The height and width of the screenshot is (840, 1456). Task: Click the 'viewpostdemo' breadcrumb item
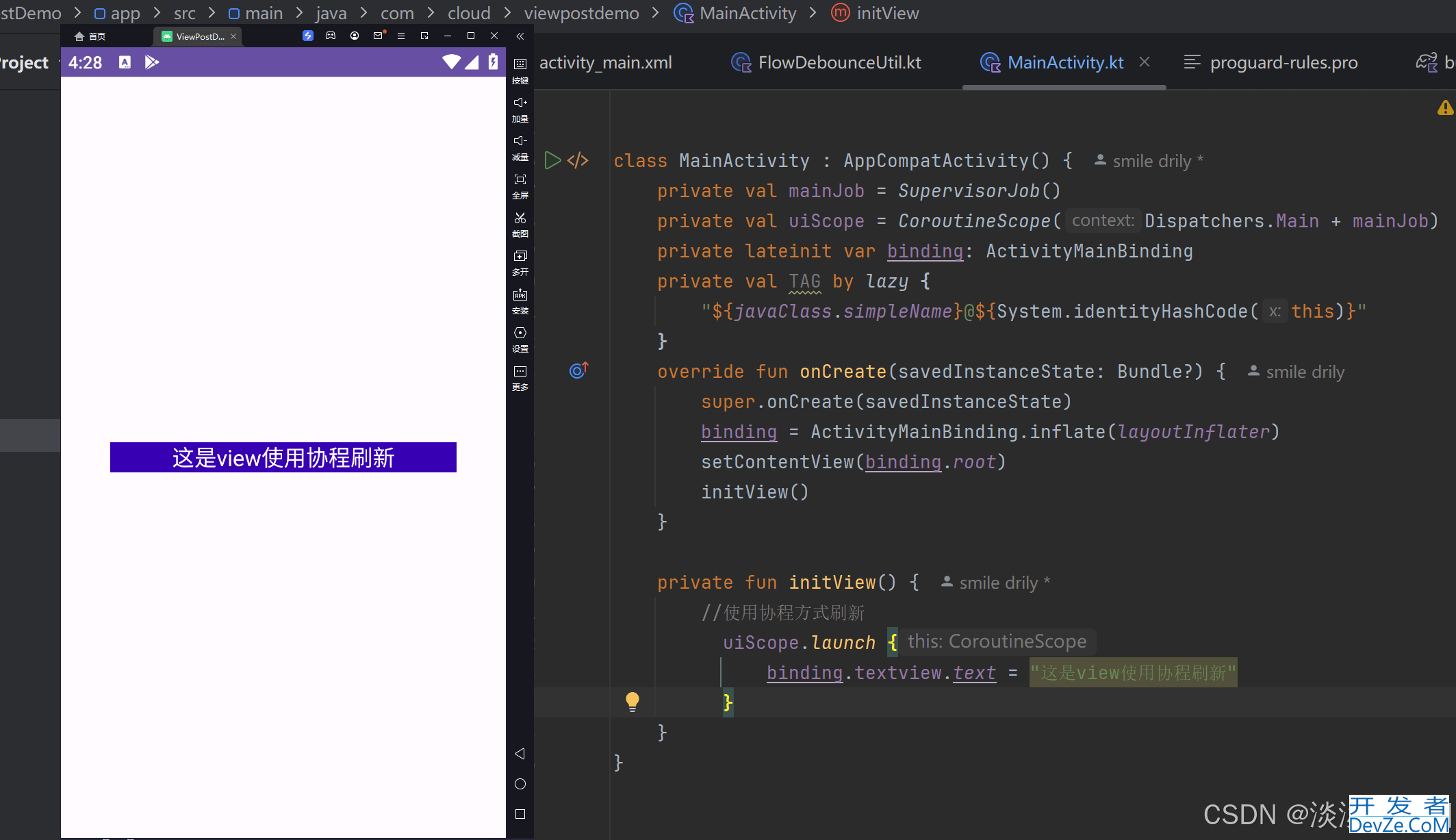point(581,13)
